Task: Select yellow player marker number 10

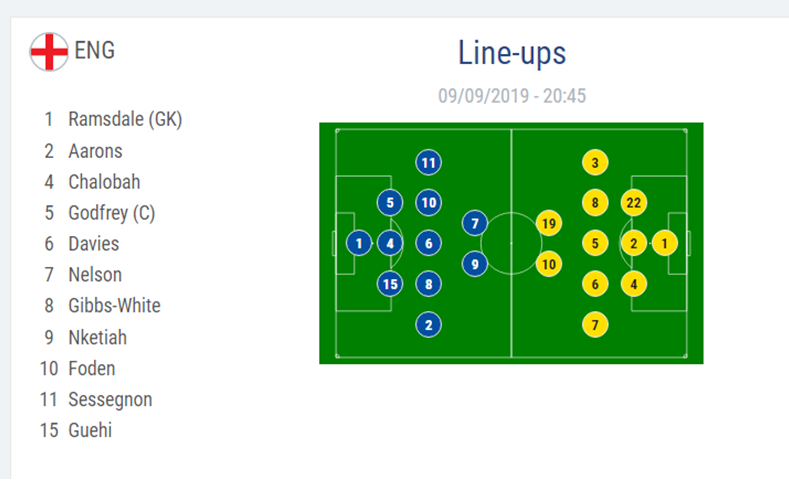Action: tap(548, 264)
